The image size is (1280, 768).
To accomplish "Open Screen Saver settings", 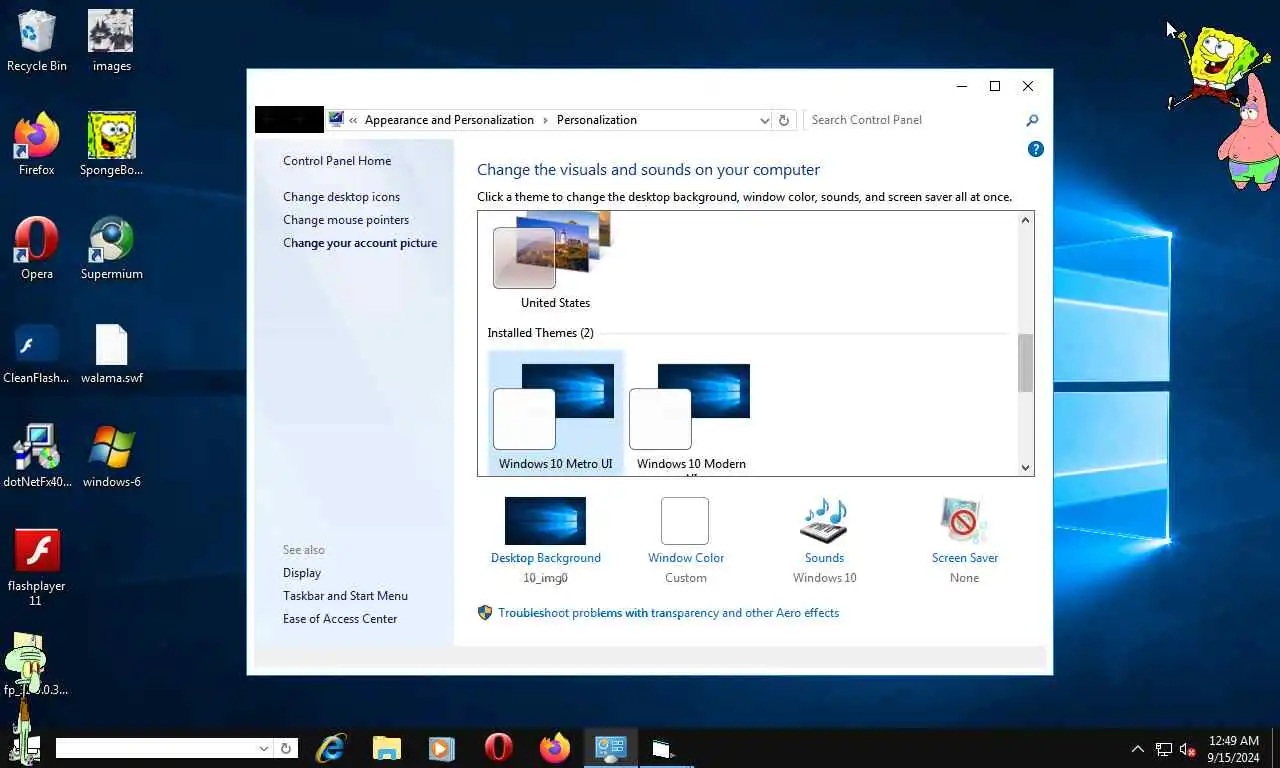I will click(x=964, y=541).
